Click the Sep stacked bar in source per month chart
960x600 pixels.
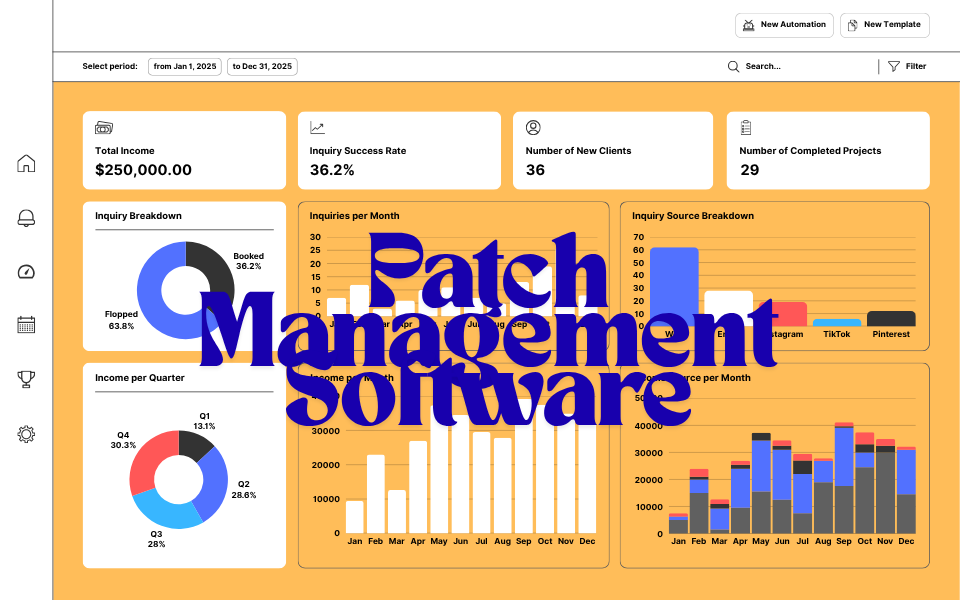coord(844,478)
